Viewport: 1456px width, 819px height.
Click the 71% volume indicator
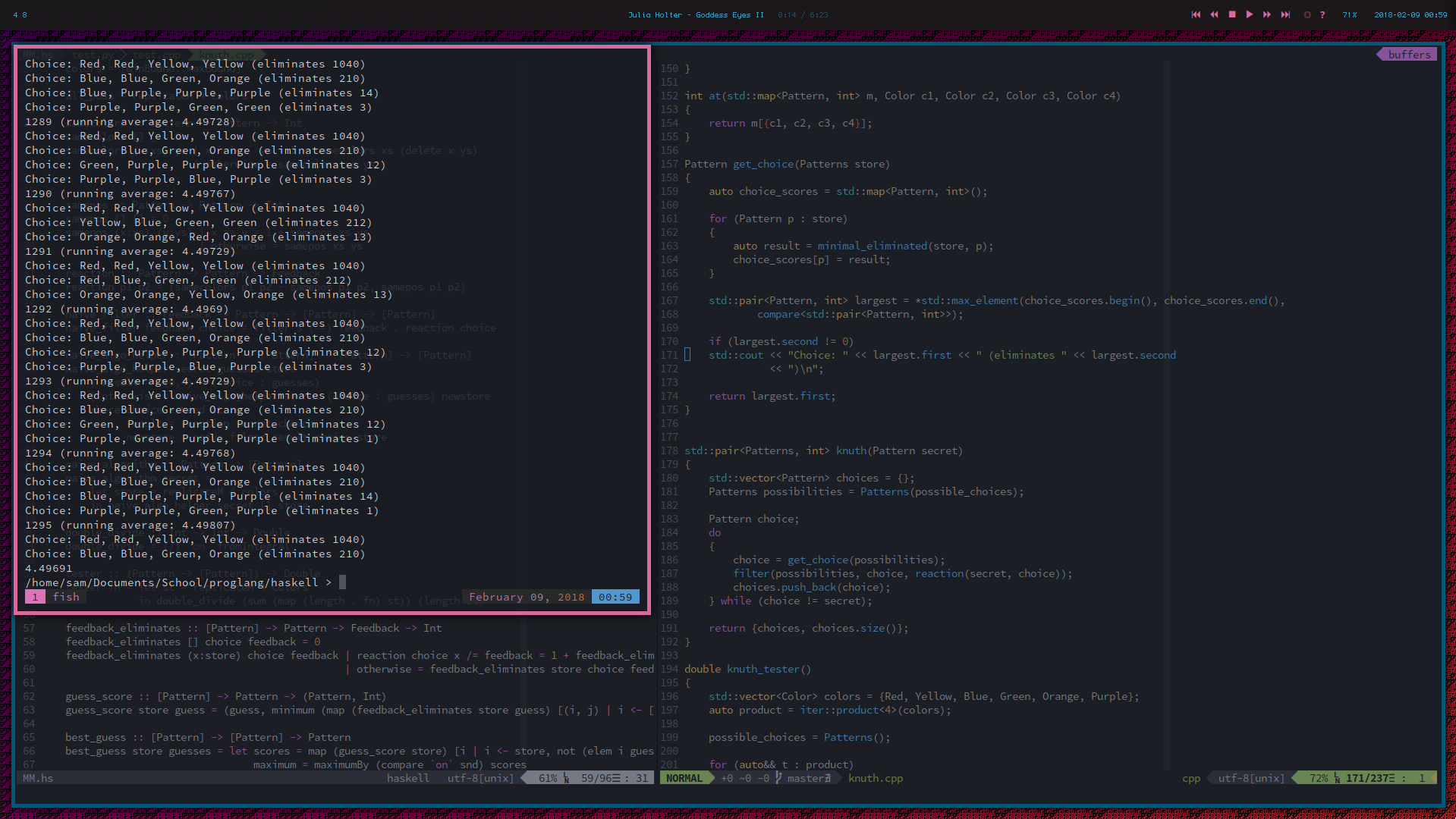[x=1349, y=14]
